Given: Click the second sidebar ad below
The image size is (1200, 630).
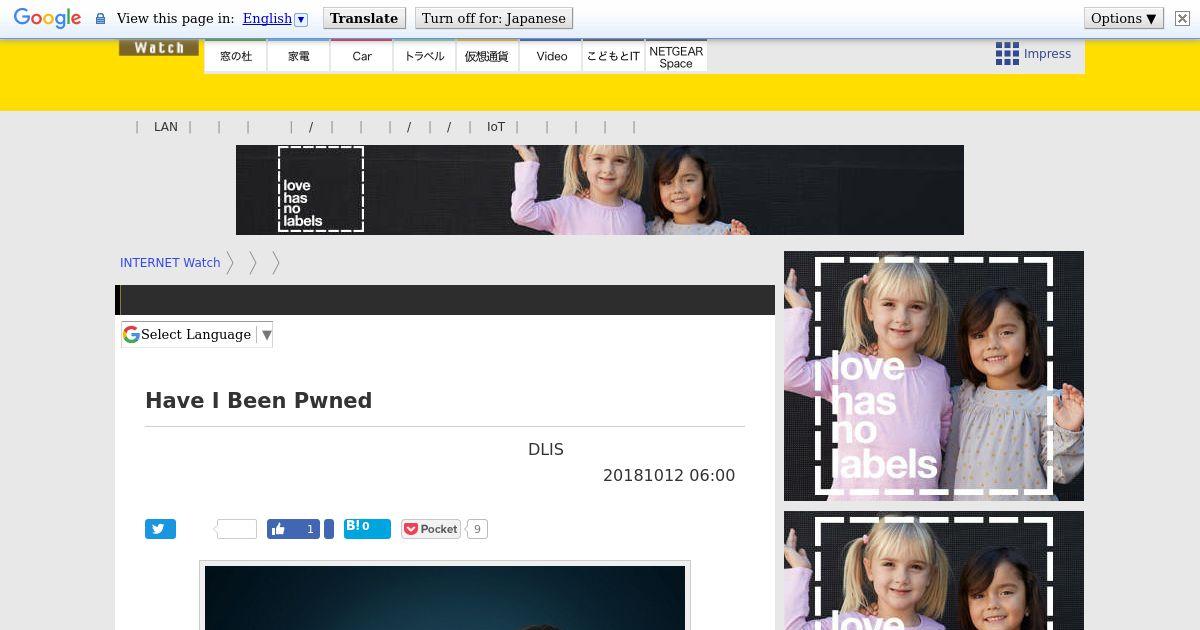Looking at the screenshot, I should pyautogui.click(x=934, y=570).
